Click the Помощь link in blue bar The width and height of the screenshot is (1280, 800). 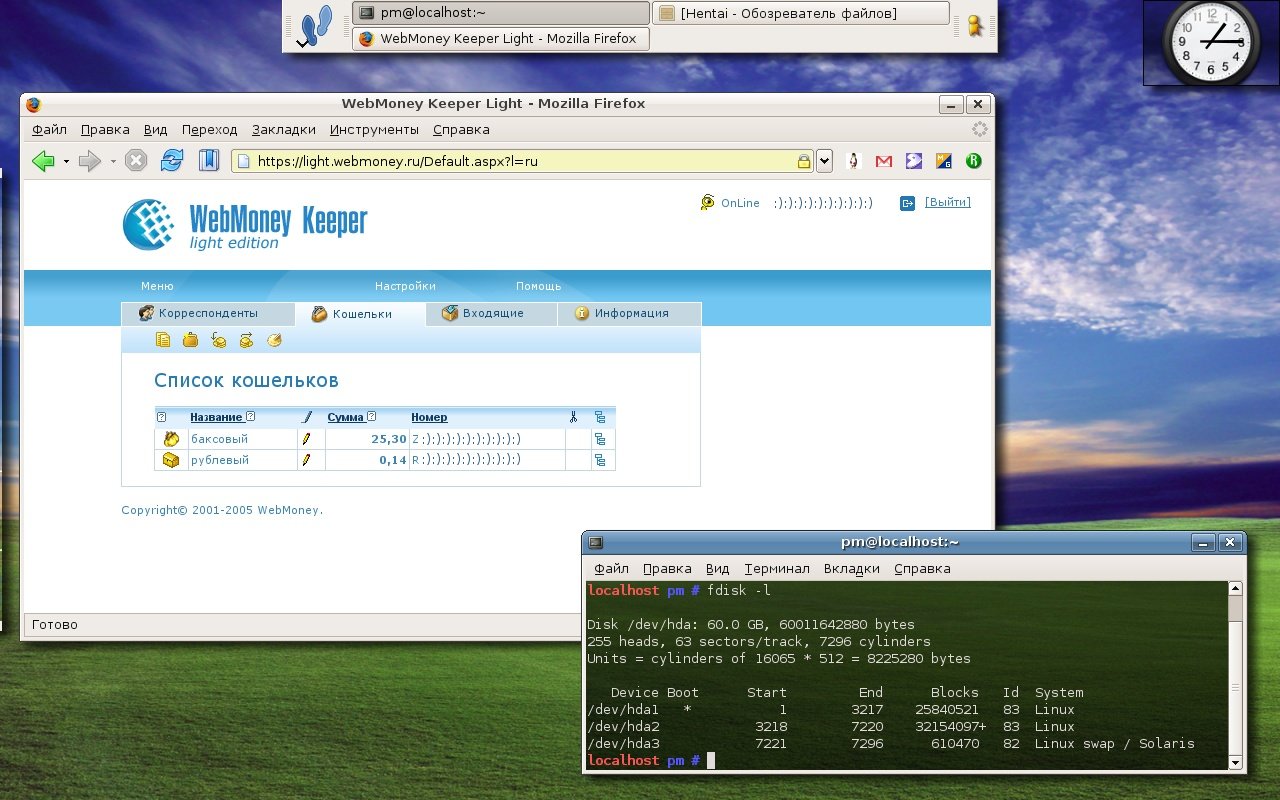click(538, 286)
